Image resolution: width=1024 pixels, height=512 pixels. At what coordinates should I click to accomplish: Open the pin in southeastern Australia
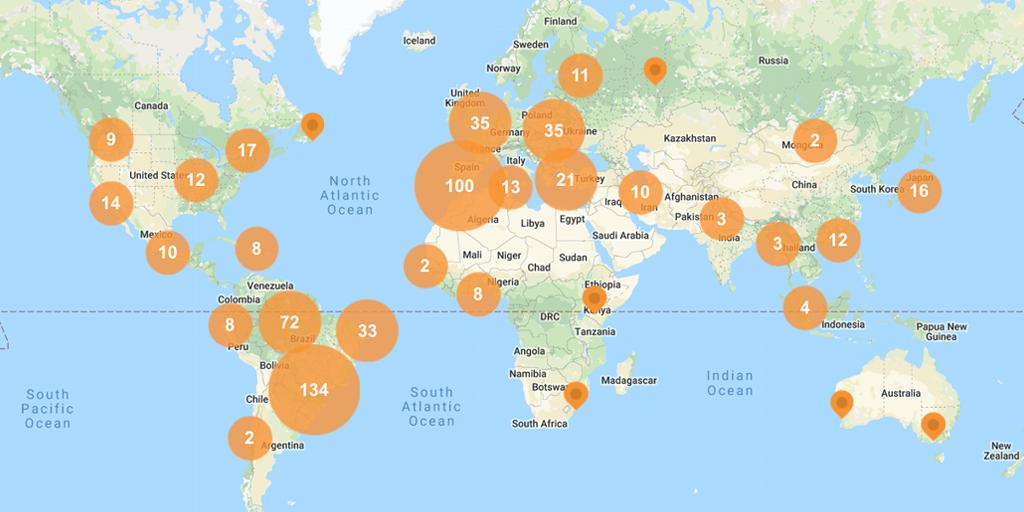933,426
